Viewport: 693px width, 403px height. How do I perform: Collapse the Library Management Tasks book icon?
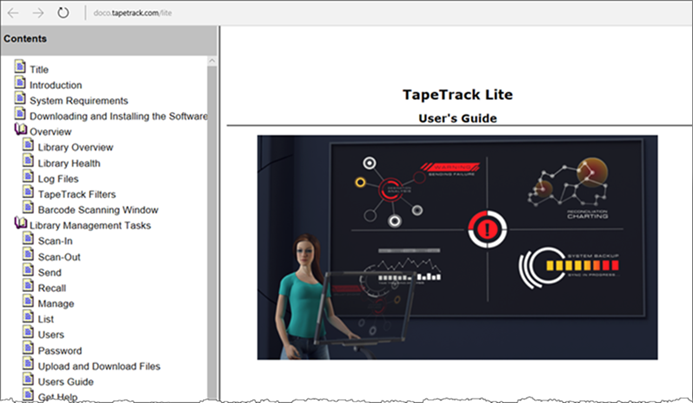click(21, 223)
